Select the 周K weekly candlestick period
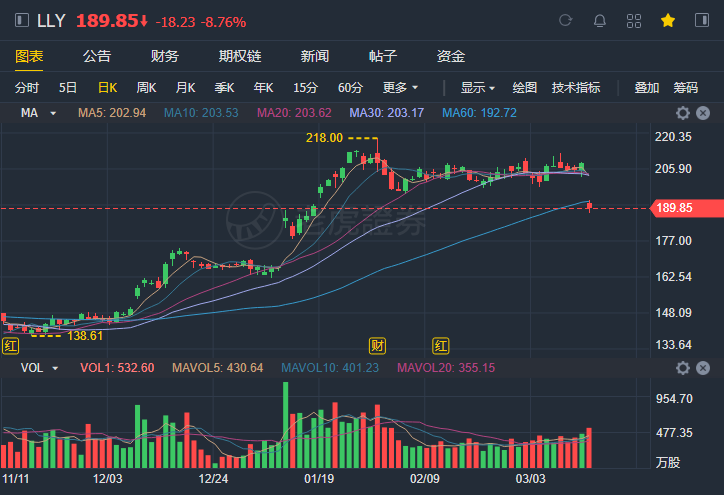 coord(146,88)
